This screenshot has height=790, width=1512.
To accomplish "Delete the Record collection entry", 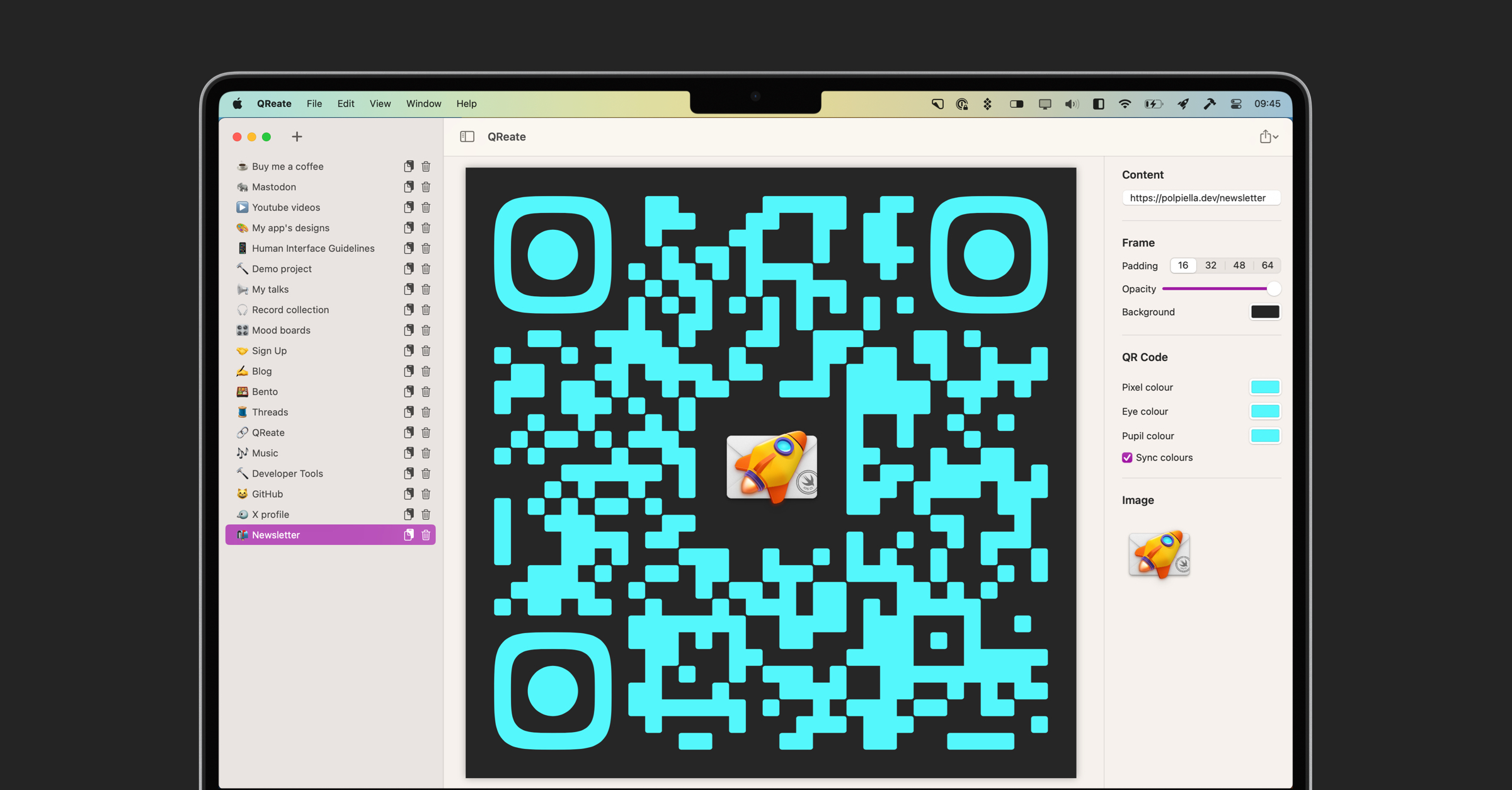I will click(x=426, y=310).
